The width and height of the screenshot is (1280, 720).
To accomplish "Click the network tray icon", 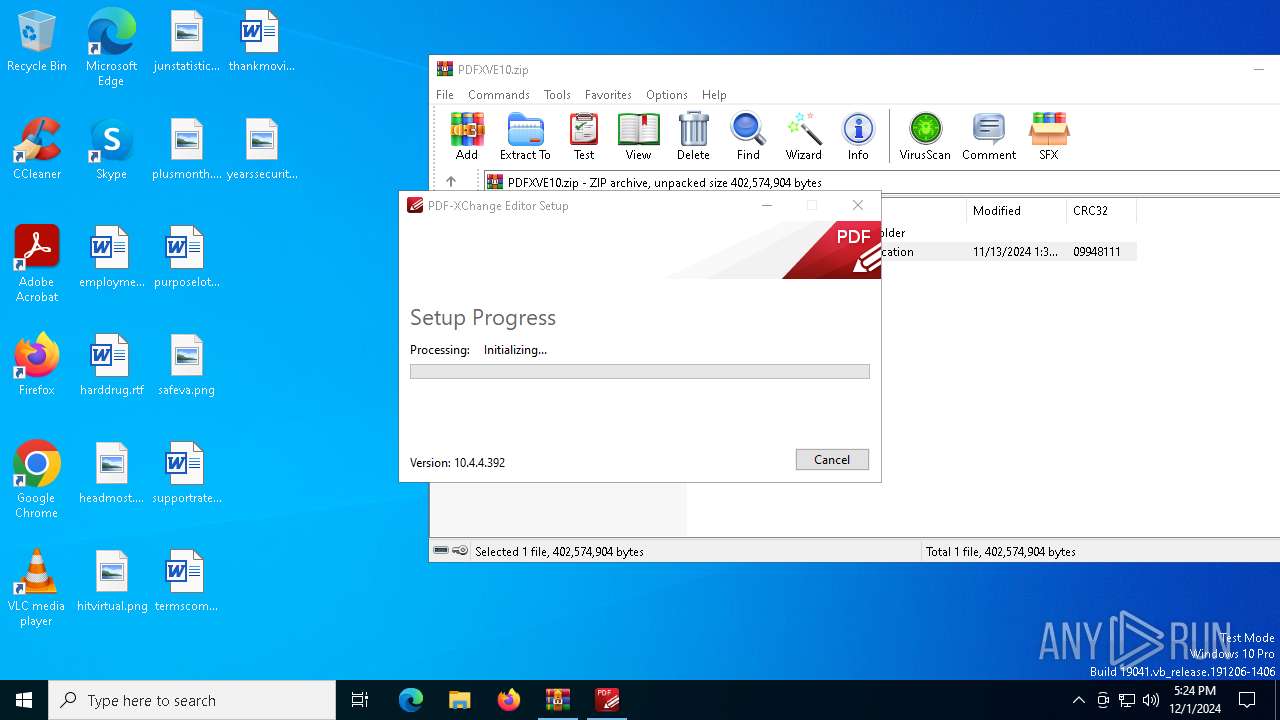I will click(1127, 700).
